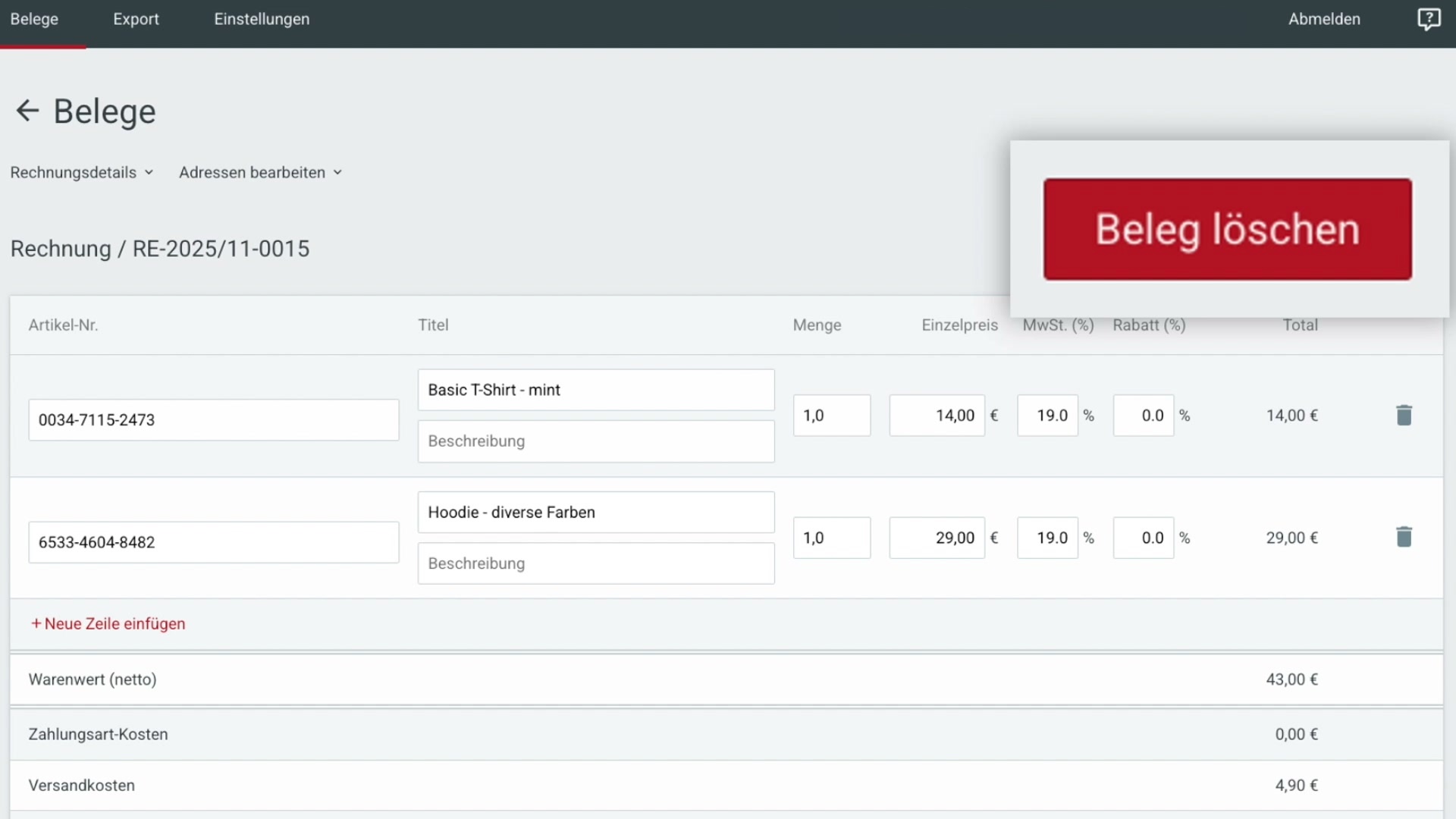Delete the Basic T-Shirt row with trash icon
This screenshot has height=819, width=1456.
(1404, 415)
